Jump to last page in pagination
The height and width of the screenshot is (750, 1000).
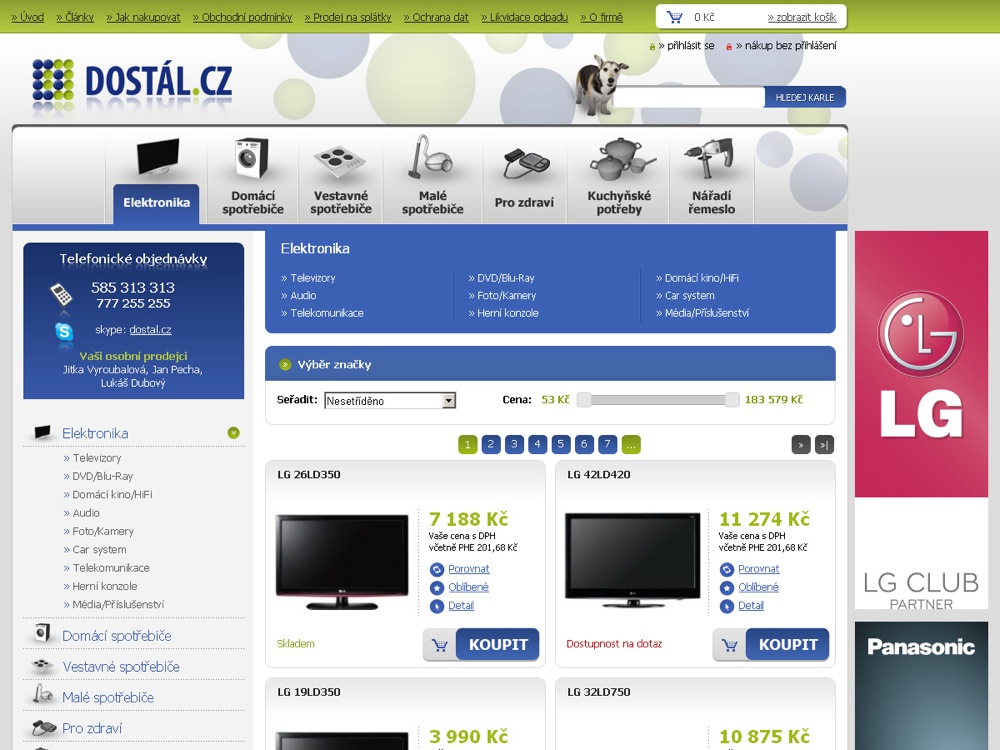[824, 445]
